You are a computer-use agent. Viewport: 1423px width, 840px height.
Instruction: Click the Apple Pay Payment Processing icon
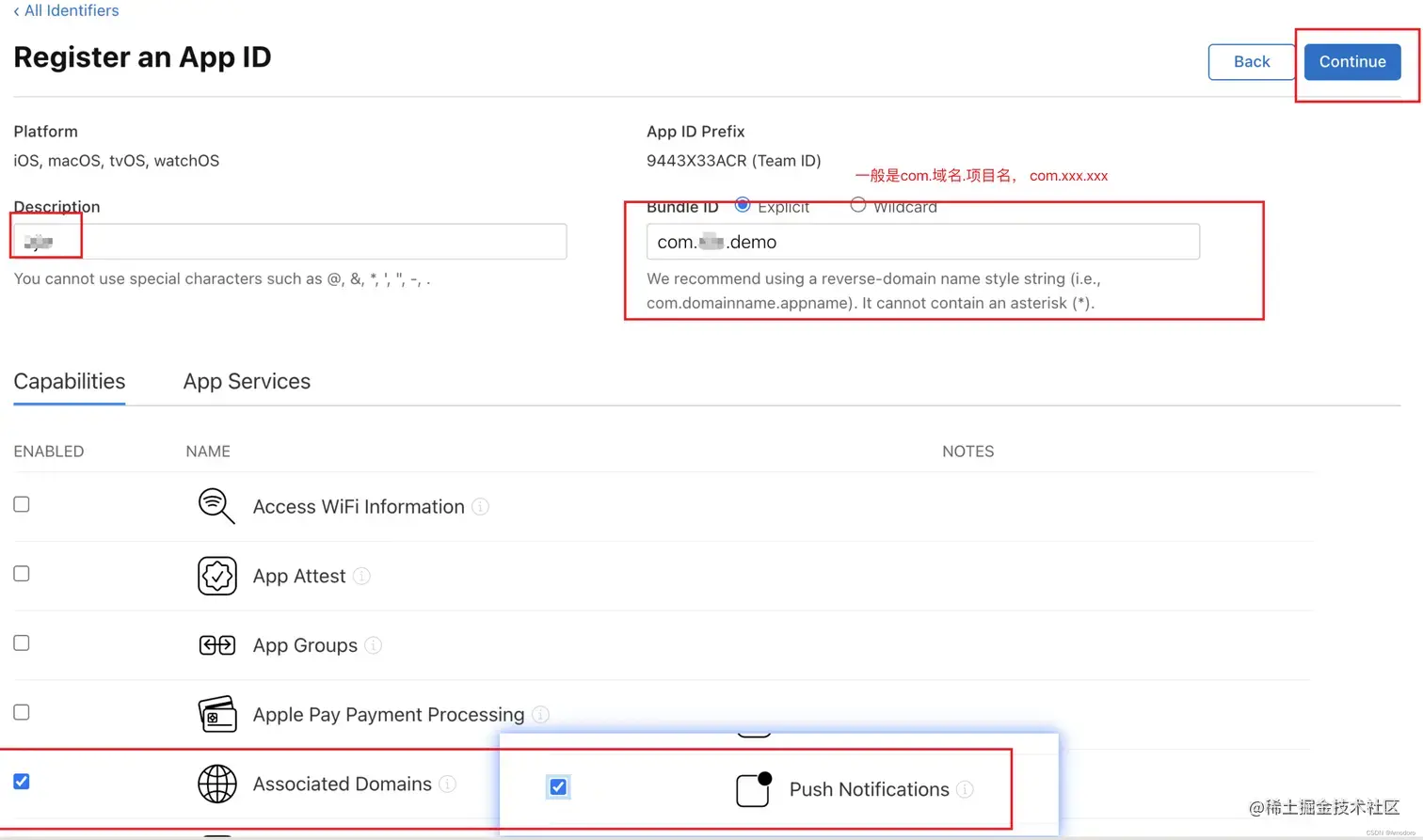(x=217, y=714)
